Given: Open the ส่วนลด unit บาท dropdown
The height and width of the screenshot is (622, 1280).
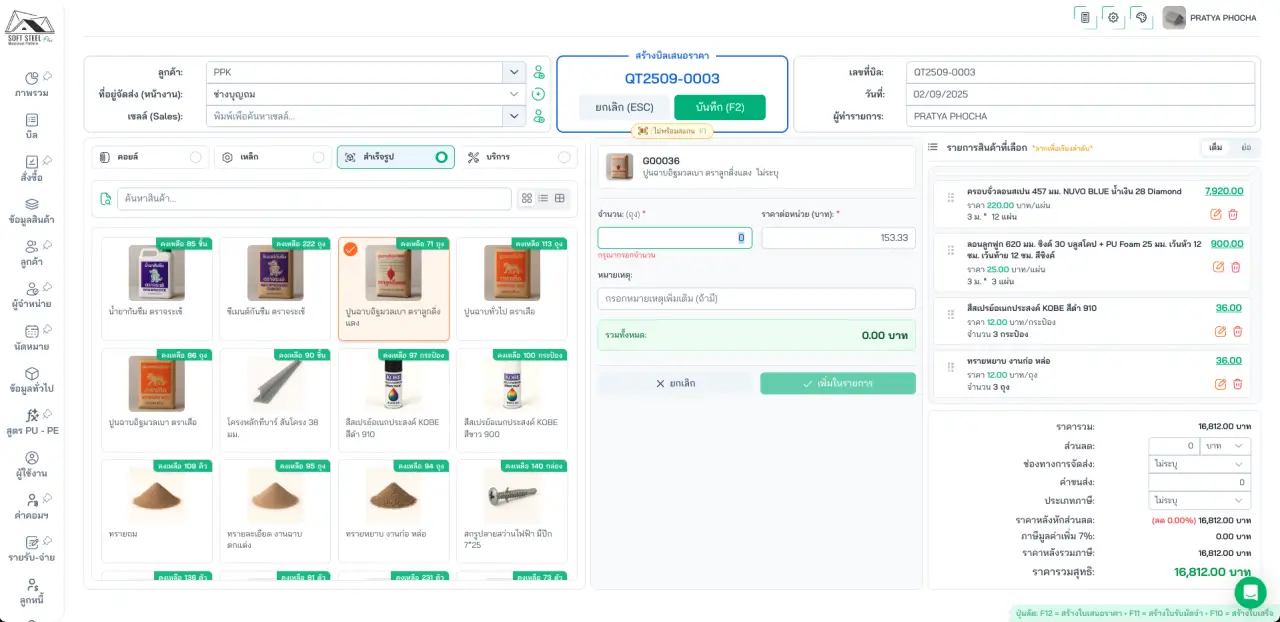Looking at the screenshot, I should coord(1226,446).
